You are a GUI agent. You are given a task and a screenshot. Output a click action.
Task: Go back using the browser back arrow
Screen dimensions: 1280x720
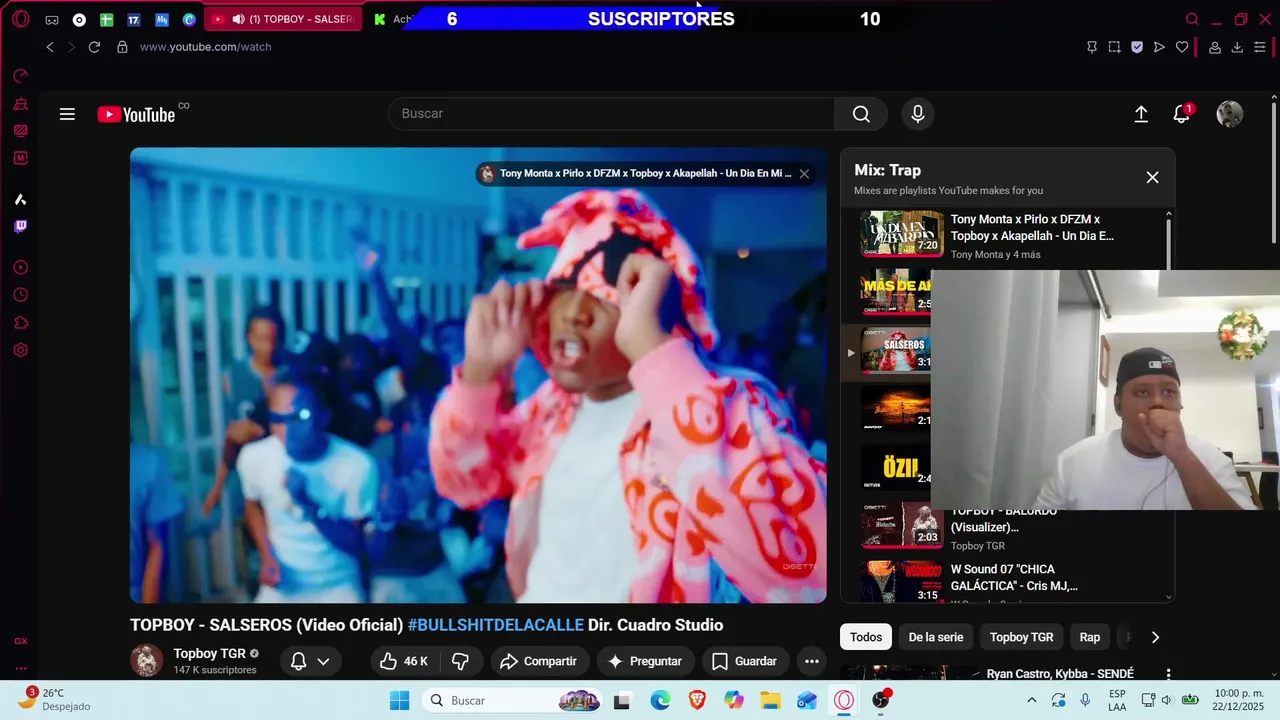(x=50, y=47)
